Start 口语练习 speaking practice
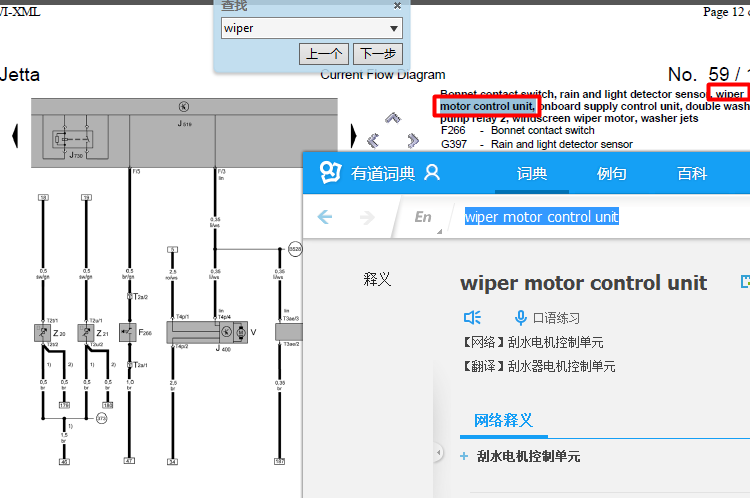Viewport: 750px width, 498px height. (x=547, y=318)
